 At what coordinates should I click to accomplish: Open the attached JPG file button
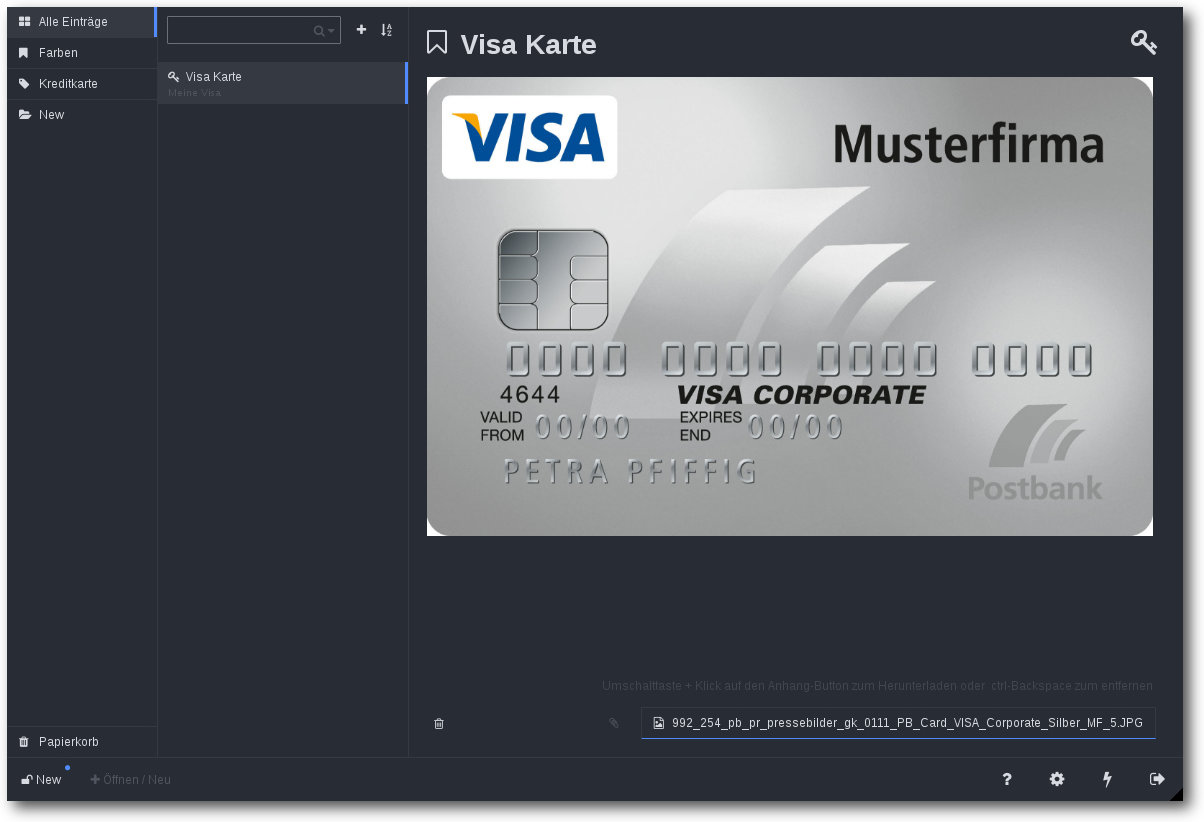[x=898, y=723]
